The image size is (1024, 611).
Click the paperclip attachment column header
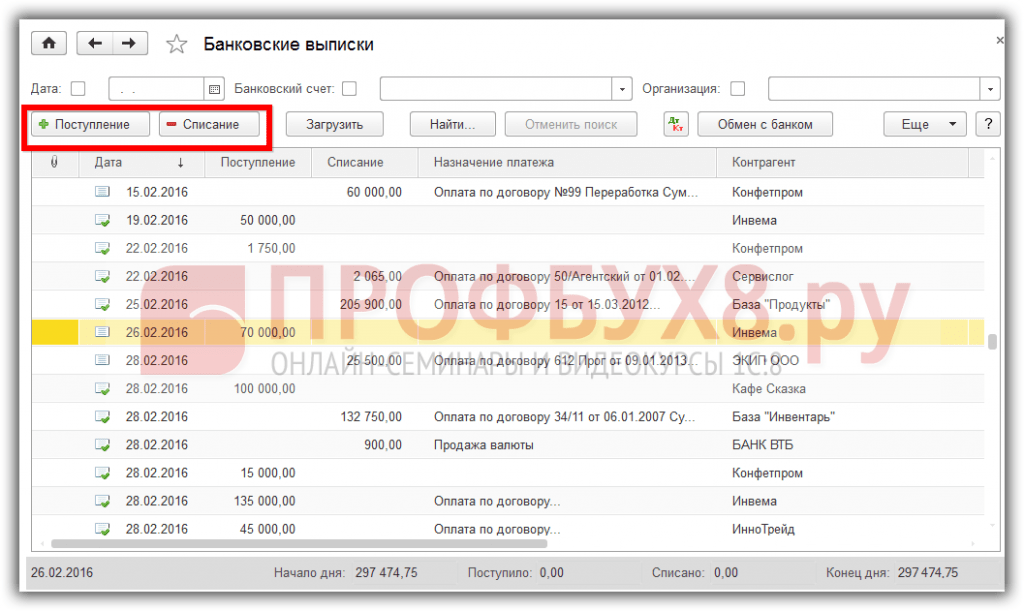tap(54, 162)
